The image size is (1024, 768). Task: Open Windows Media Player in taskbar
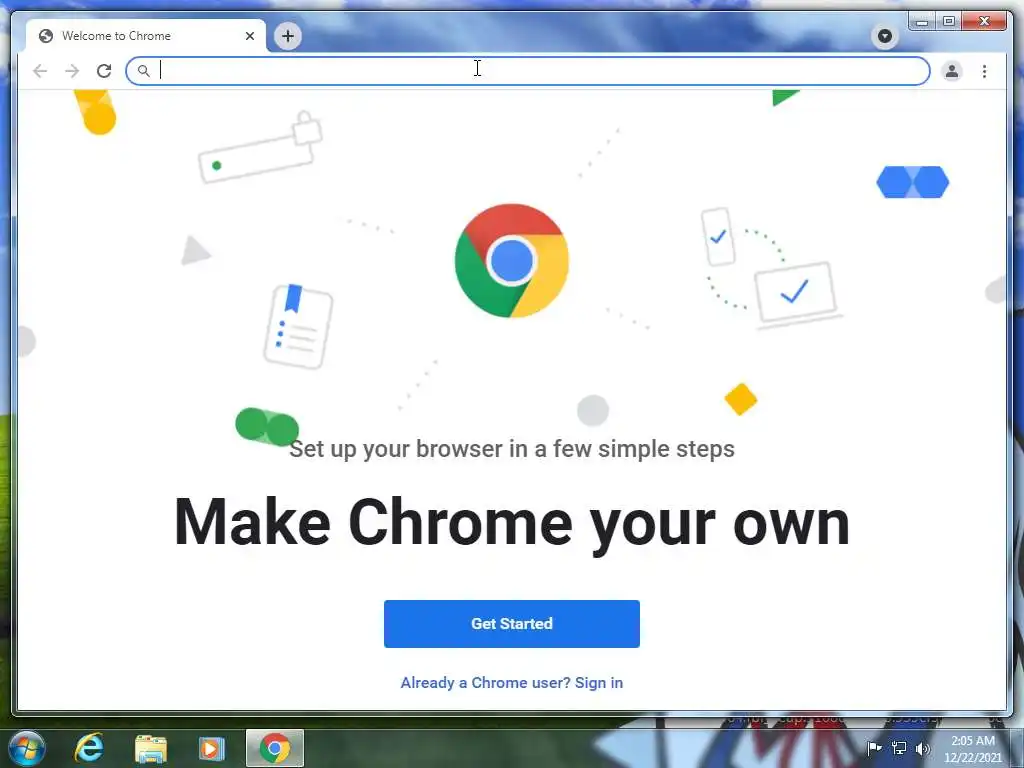211,748
